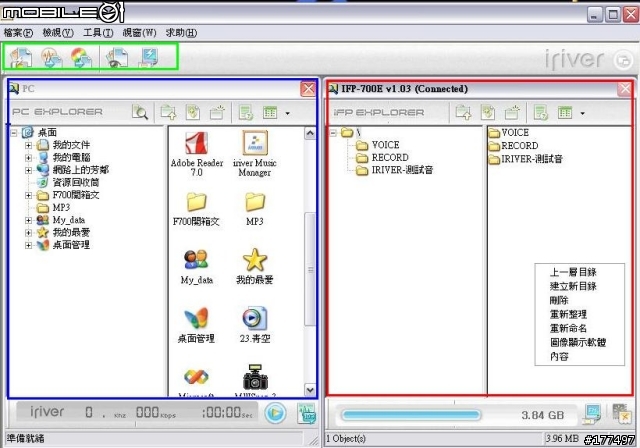Screen dimensions: 640x448
Task: Choose 重新命名 in the context menu
Action: click(568, 328)
